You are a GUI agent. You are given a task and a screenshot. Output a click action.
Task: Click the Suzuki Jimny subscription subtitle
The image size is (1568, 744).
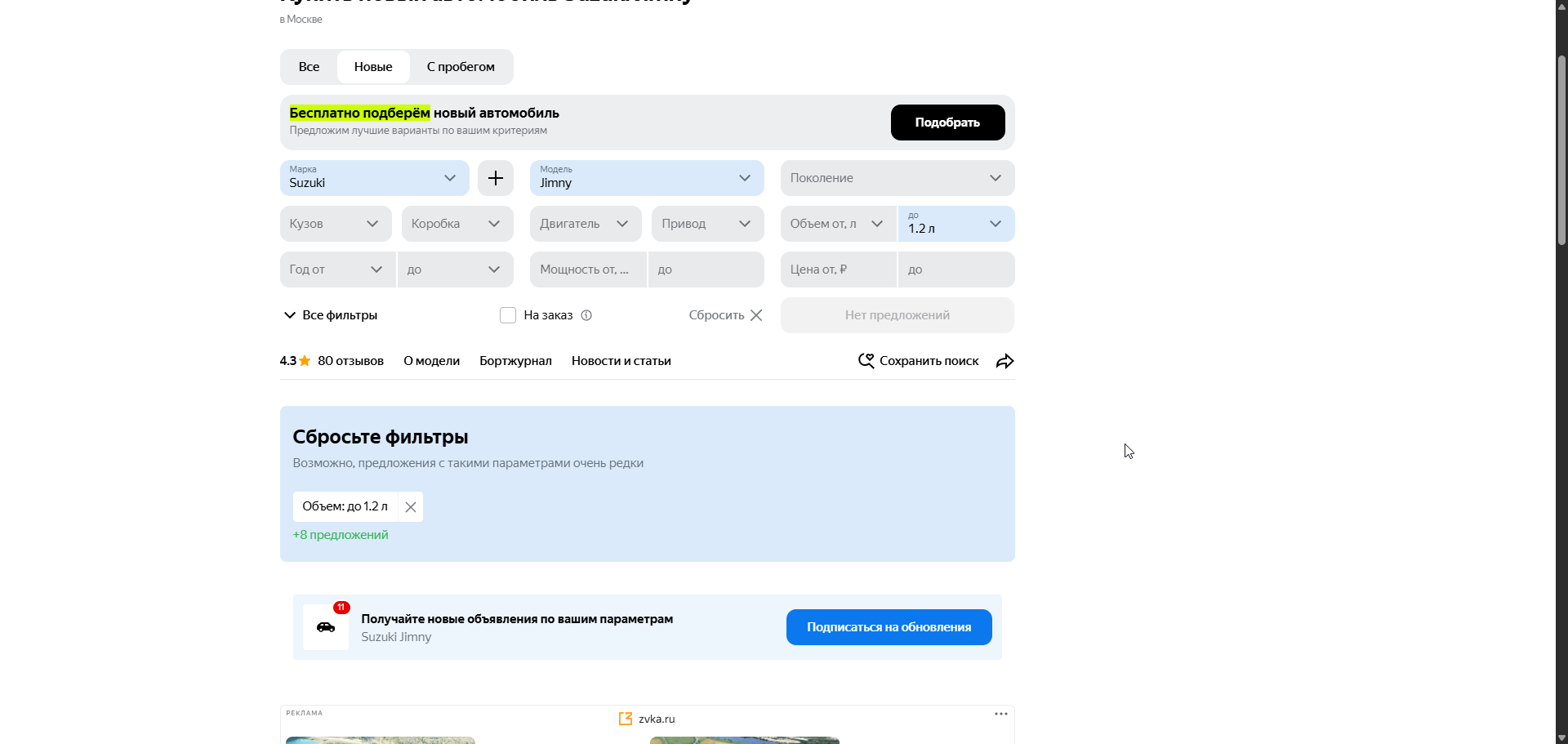(396, 637)
